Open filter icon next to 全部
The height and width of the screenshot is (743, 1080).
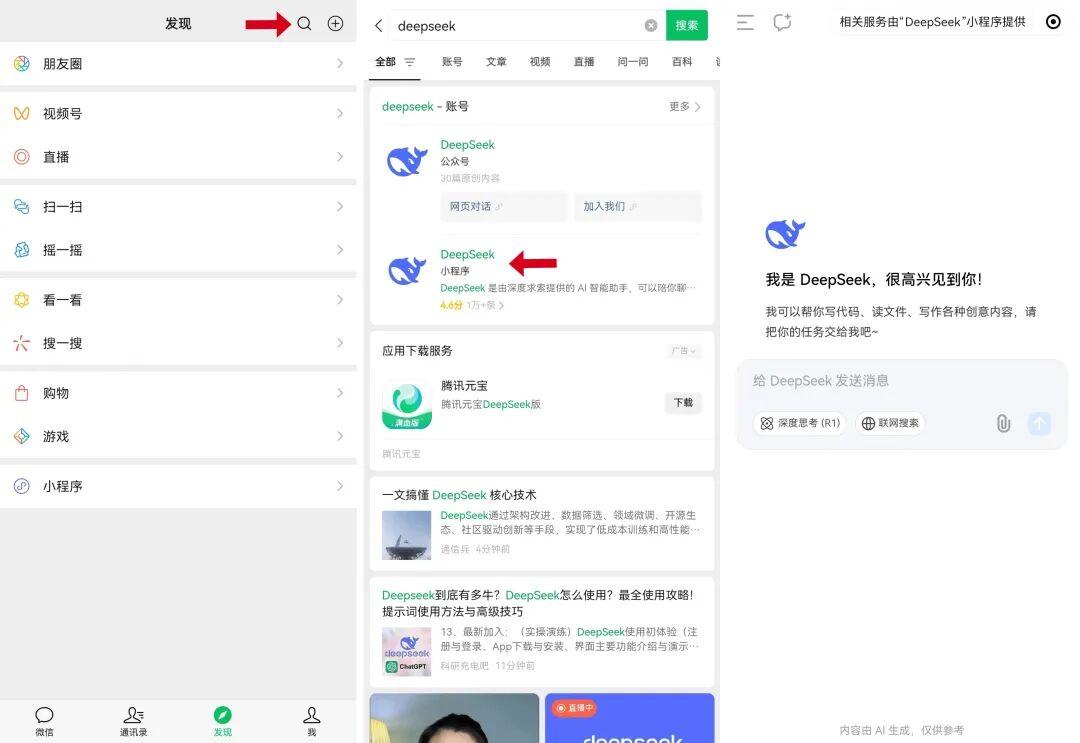pos(410,62)
